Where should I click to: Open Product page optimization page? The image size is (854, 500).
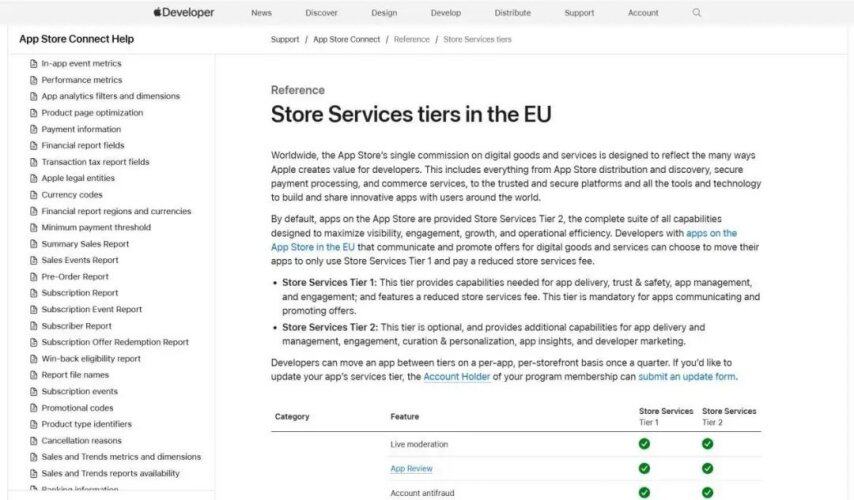point(92,113)
